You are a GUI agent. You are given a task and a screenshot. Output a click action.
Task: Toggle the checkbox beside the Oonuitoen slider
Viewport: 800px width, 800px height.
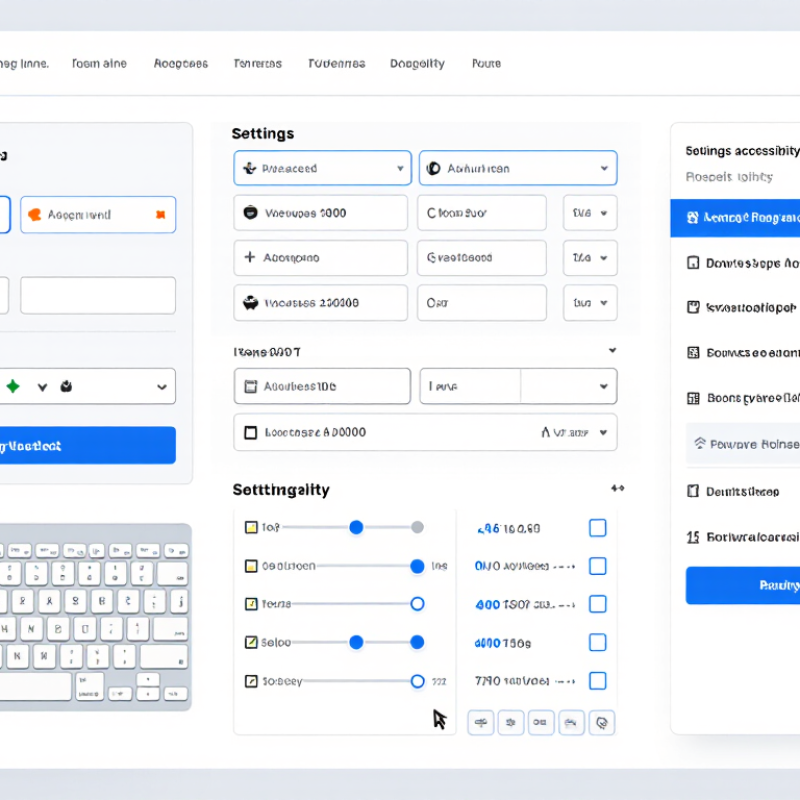tap(251, 566)
